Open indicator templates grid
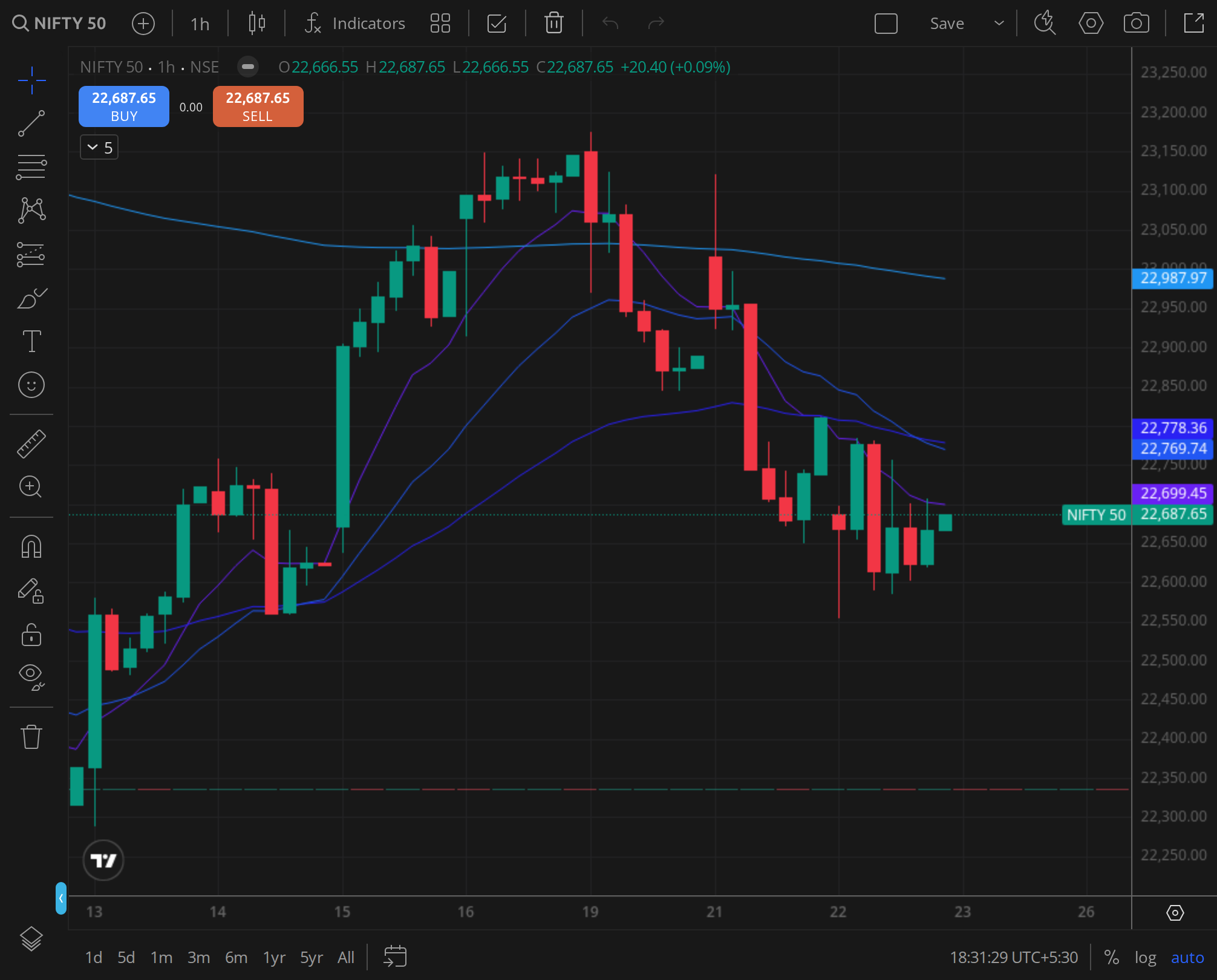The image size is (1217, 980). tap(440, 24)
